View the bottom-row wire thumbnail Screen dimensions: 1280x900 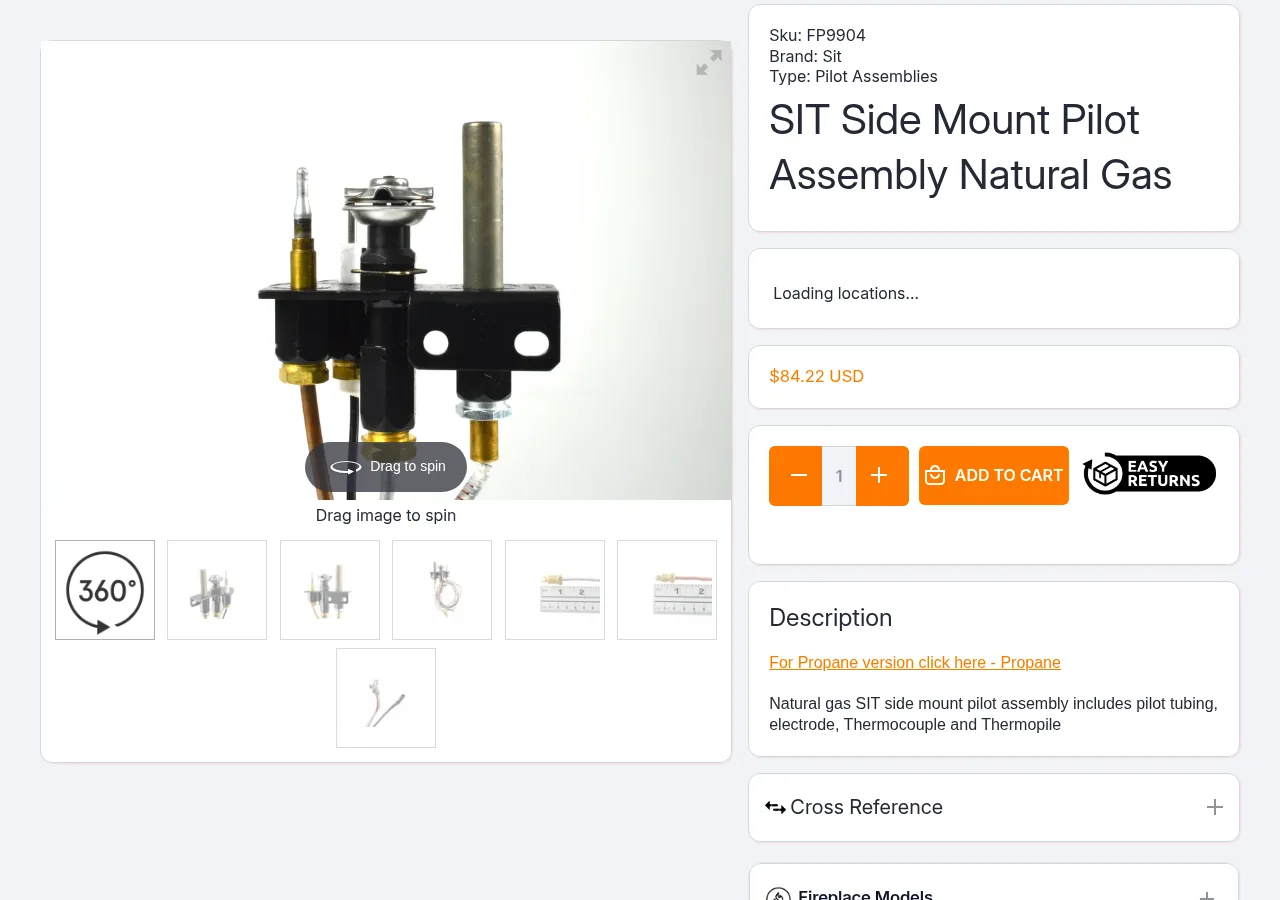pos(386,698)
